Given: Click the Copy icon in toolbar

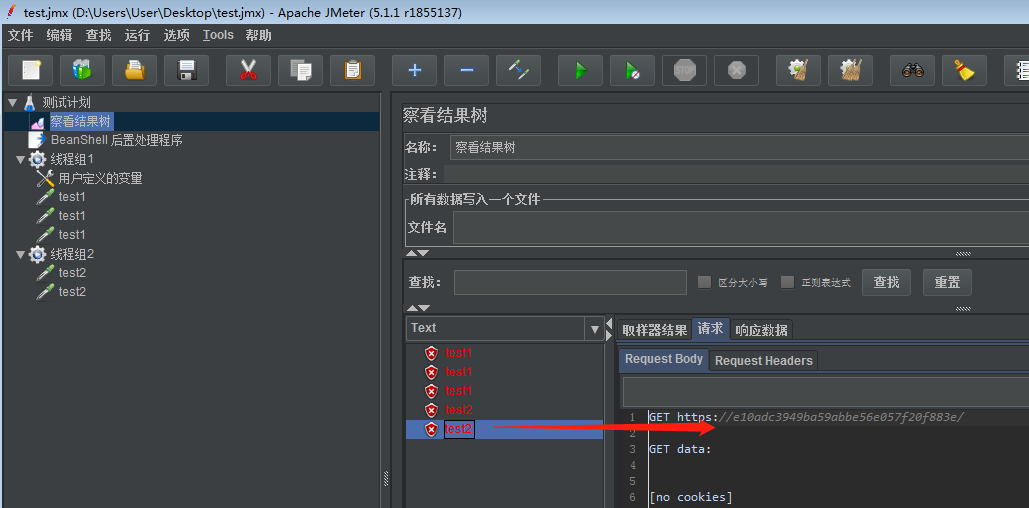Looking at the screenshot, I should (301, 70).
